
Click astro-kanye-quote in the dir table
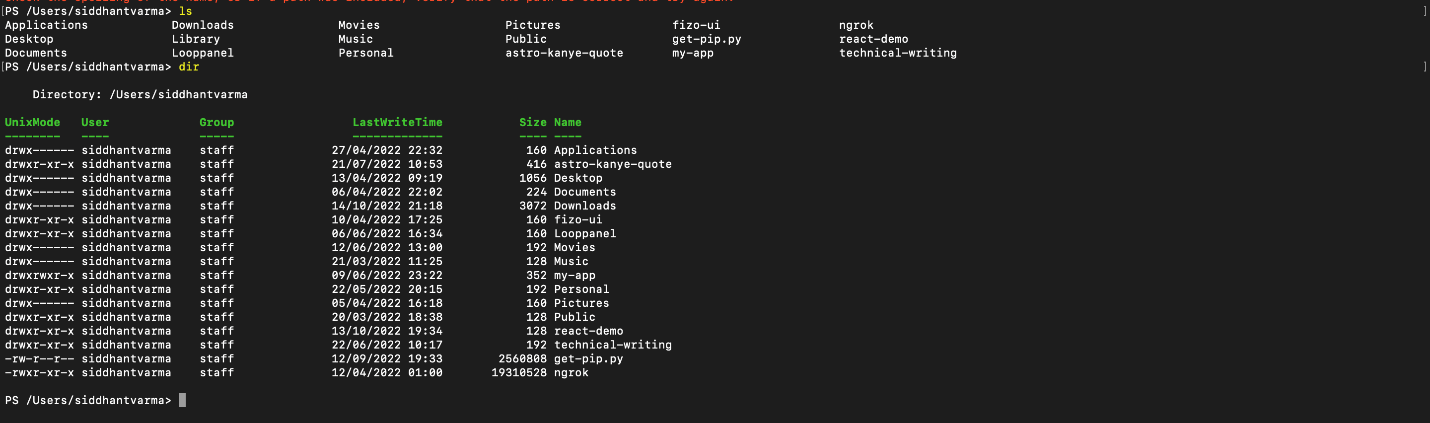tap(613, 164)
